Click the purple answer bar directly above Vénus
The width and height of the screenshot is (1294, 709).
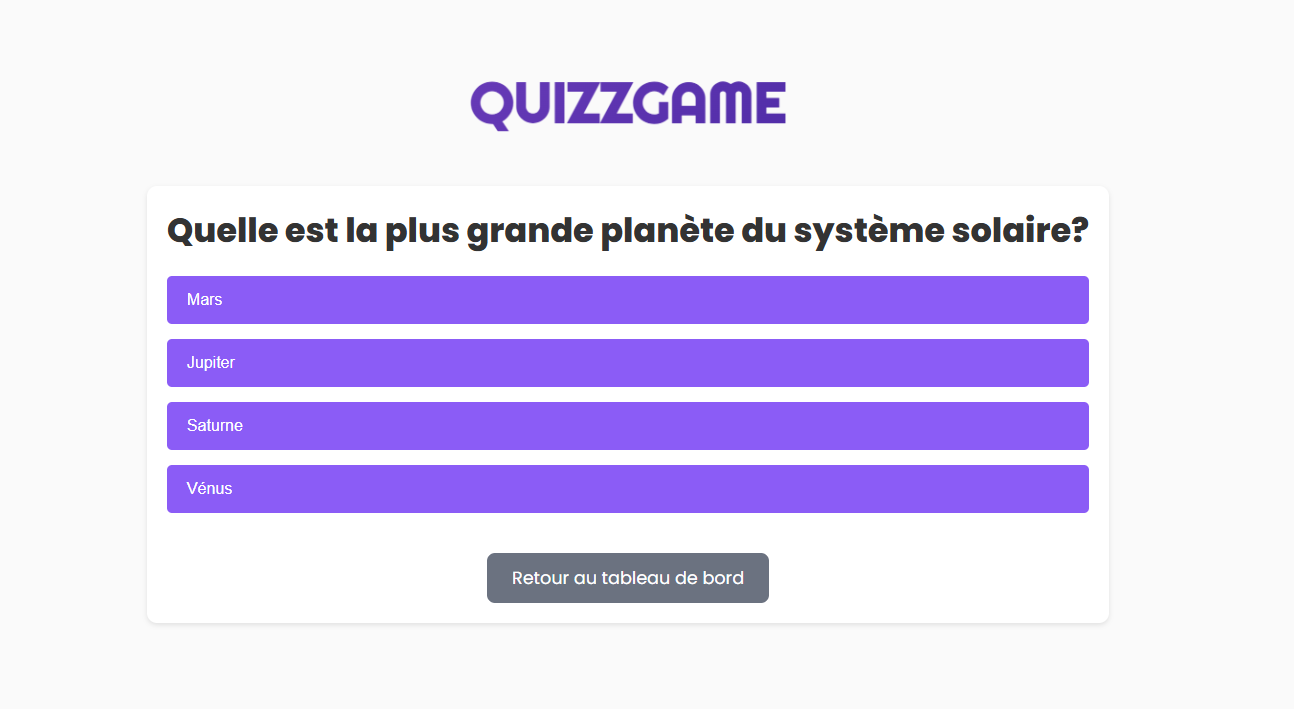click(627, 426)
